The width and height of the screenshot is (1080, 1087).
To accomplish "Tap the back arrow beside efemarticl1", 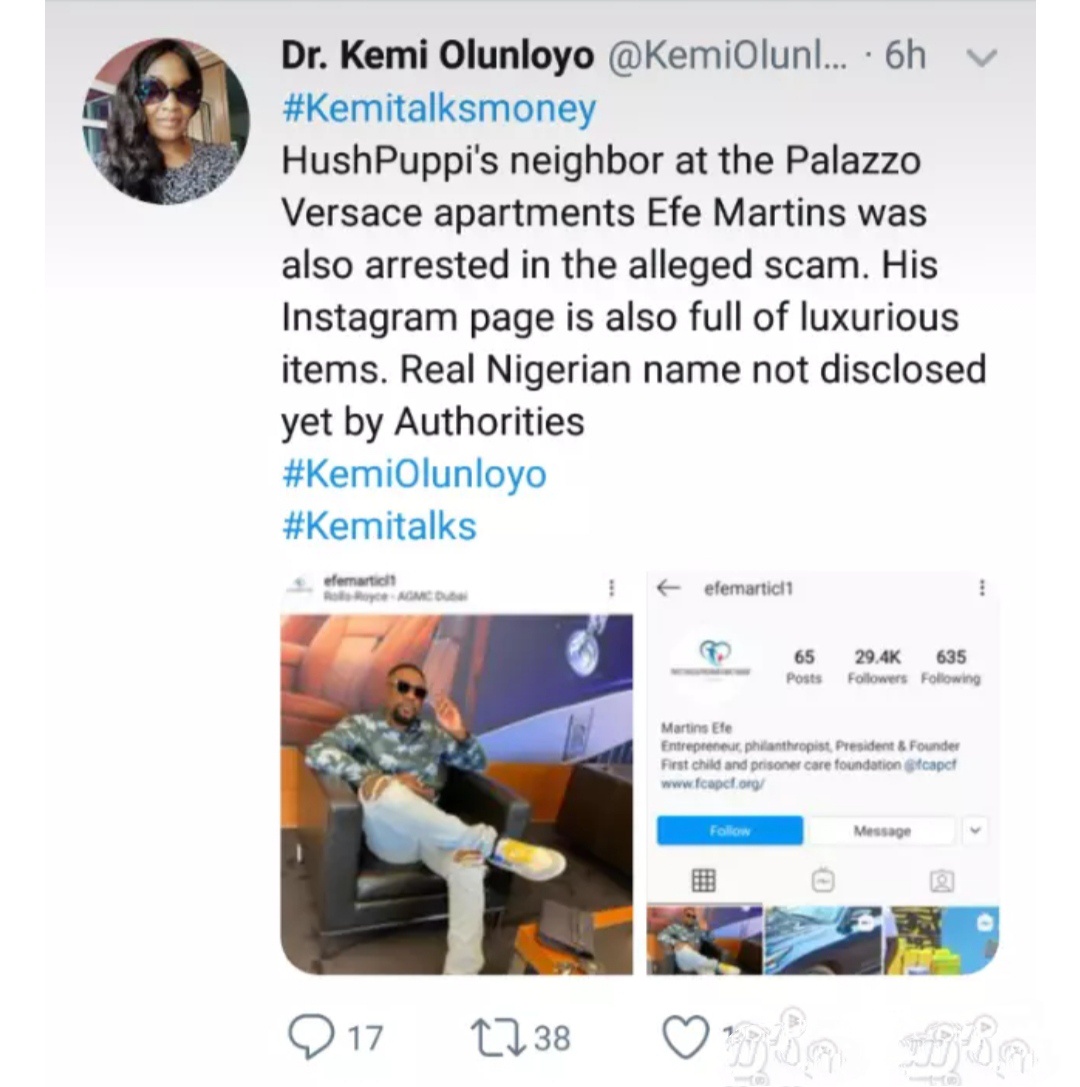I will 668,589.
